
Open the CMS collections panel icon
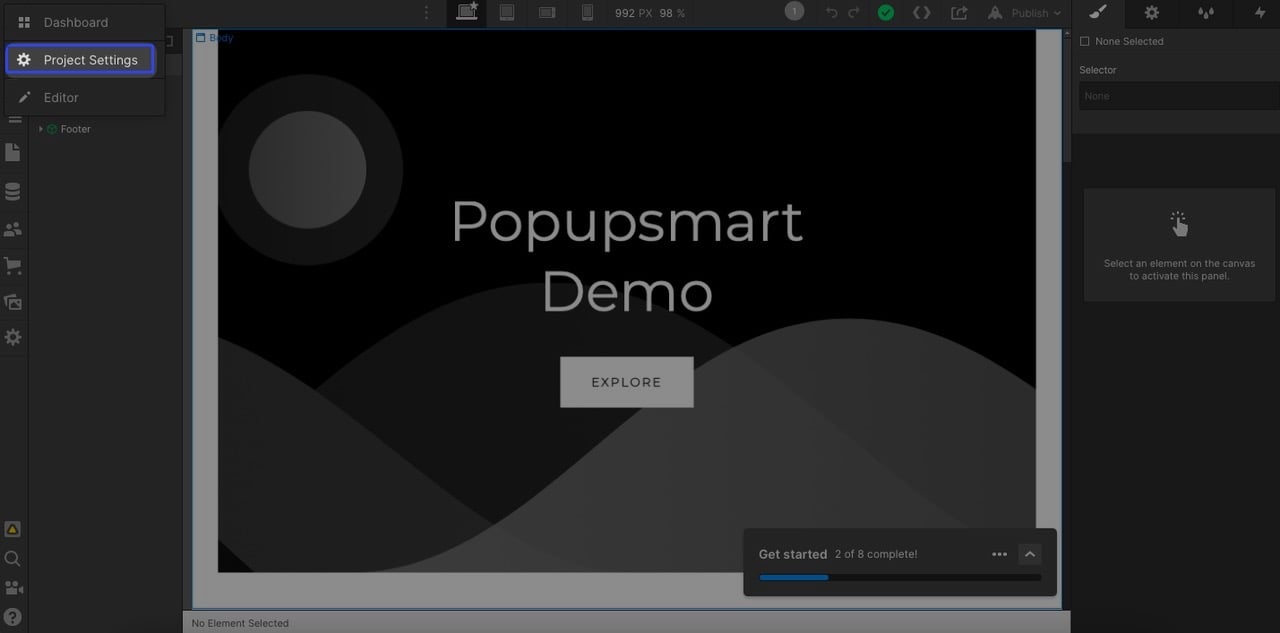pyautogui.click(x=13, y=191)
